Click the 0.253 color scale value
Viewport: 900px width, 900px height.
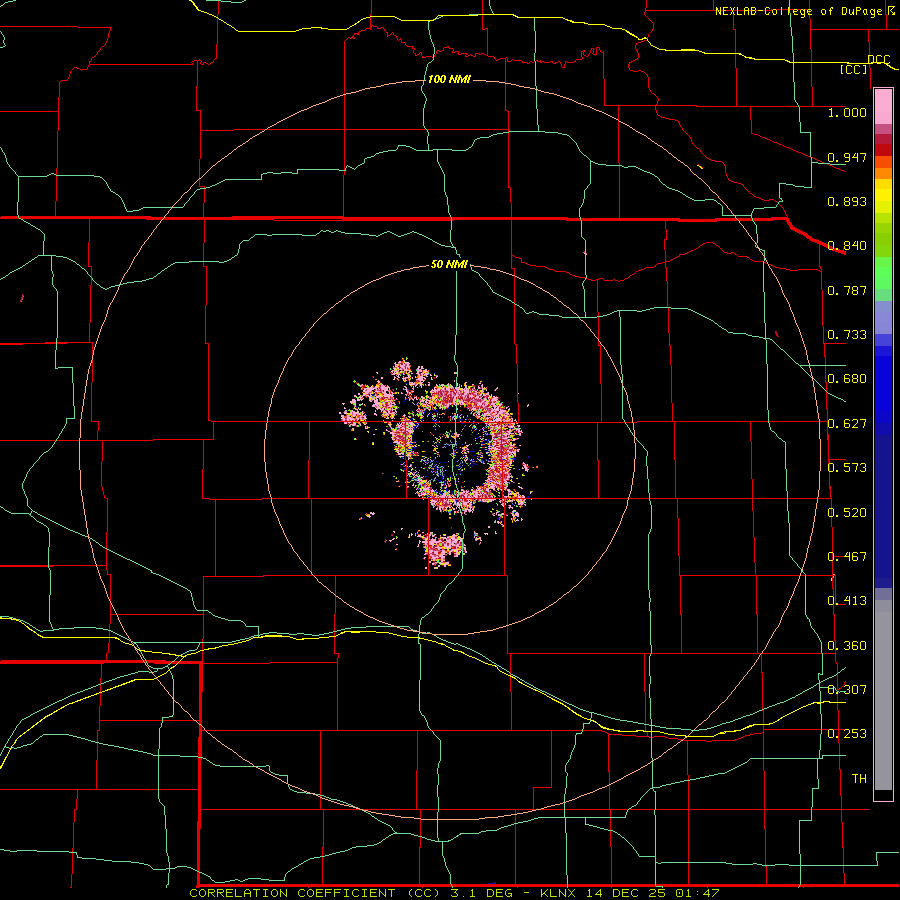847,734
